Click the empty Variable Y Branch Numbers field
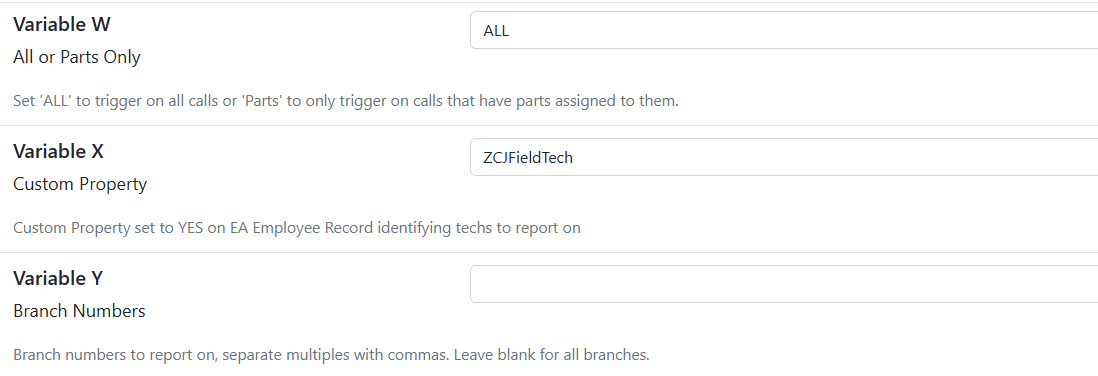This screenshot has height=376, width=1098. [x=784, y=284]
